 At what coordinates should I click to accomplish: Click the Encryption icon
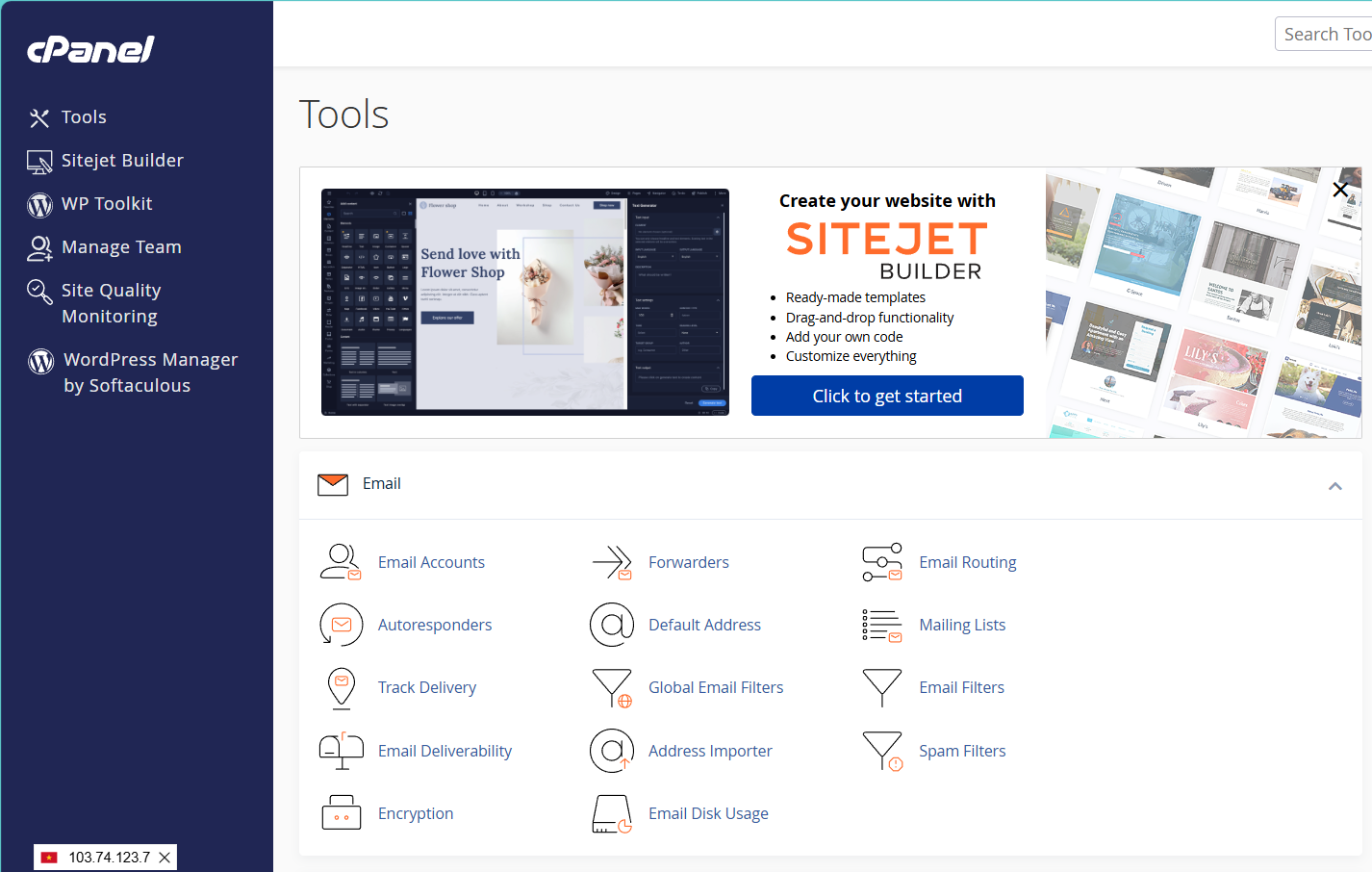(342, 813)
